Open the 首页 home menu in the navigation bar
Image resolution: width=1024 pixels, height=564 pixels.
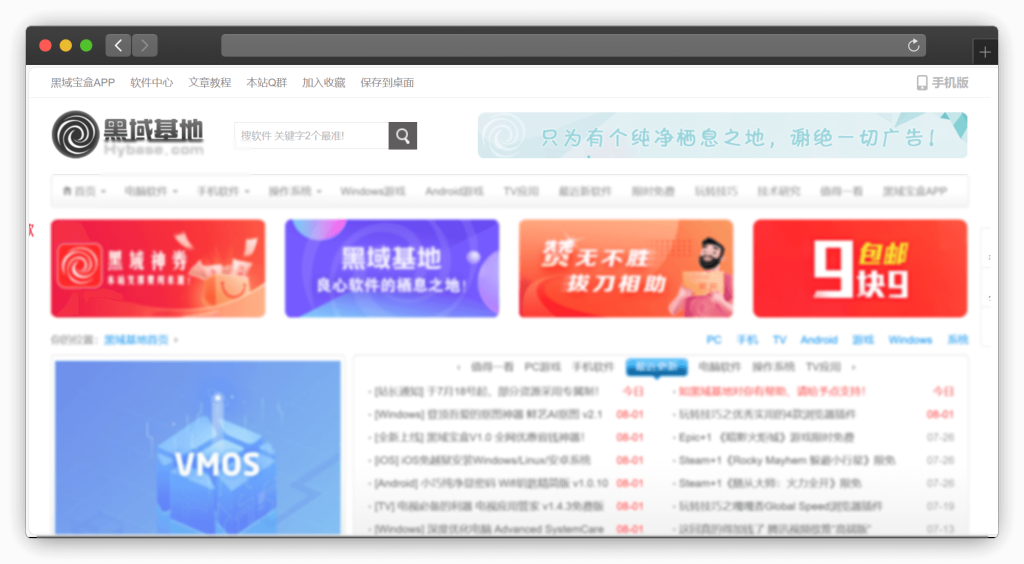tap(84, 191)
